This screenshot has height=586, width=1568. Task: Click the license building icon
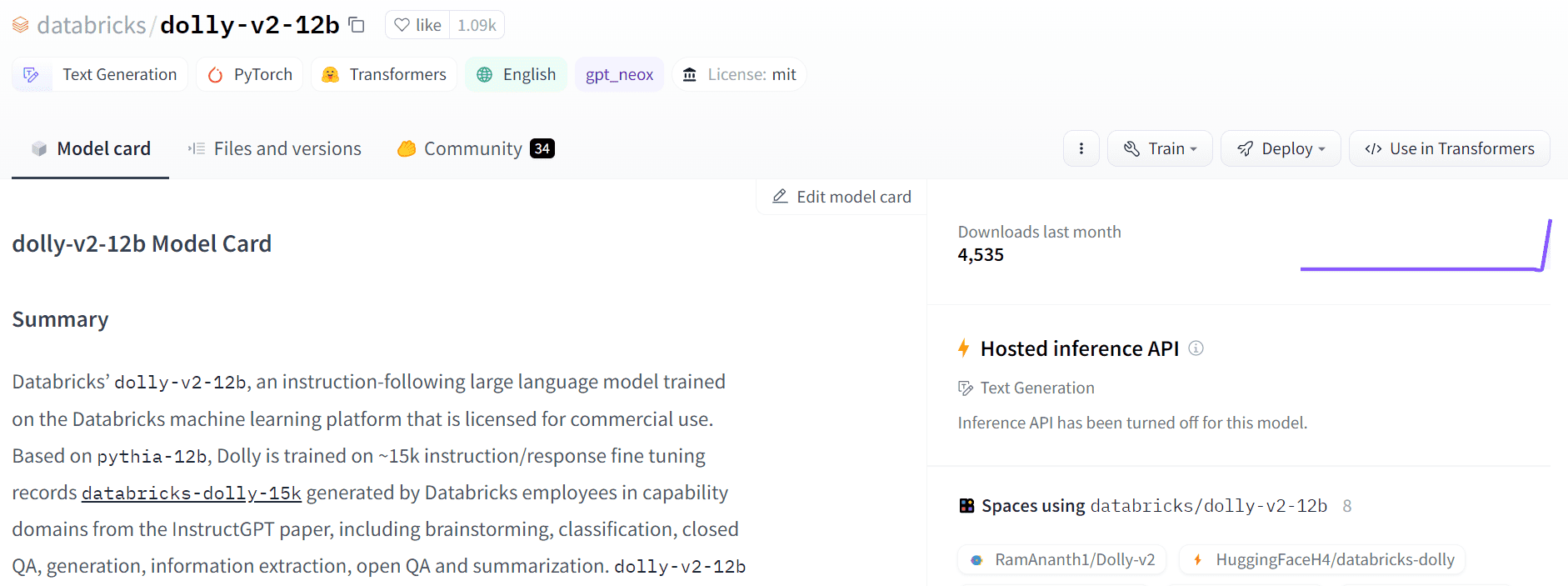click(x=690, y=75)
